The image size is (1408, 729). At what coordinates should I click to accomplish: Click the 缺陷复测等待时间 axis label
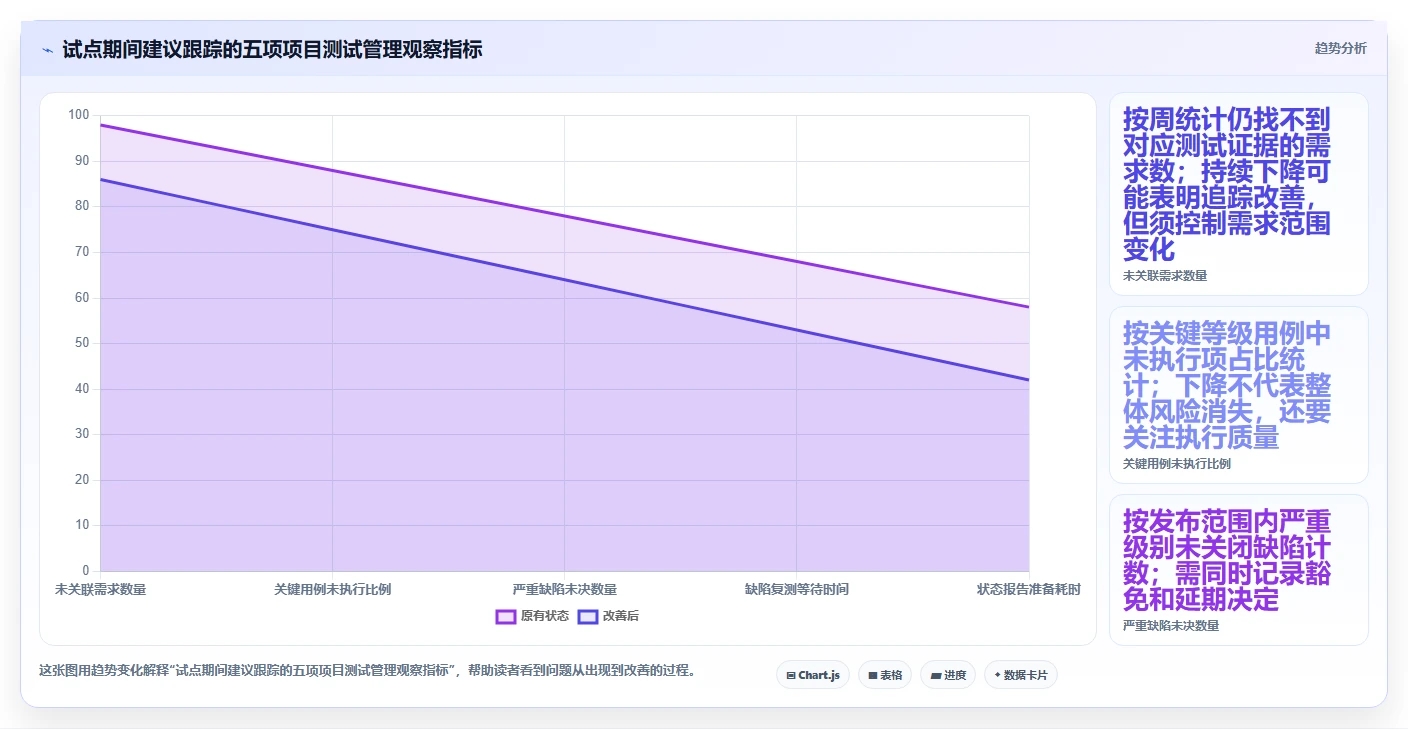pyautogui.click(x=796, y=589)
